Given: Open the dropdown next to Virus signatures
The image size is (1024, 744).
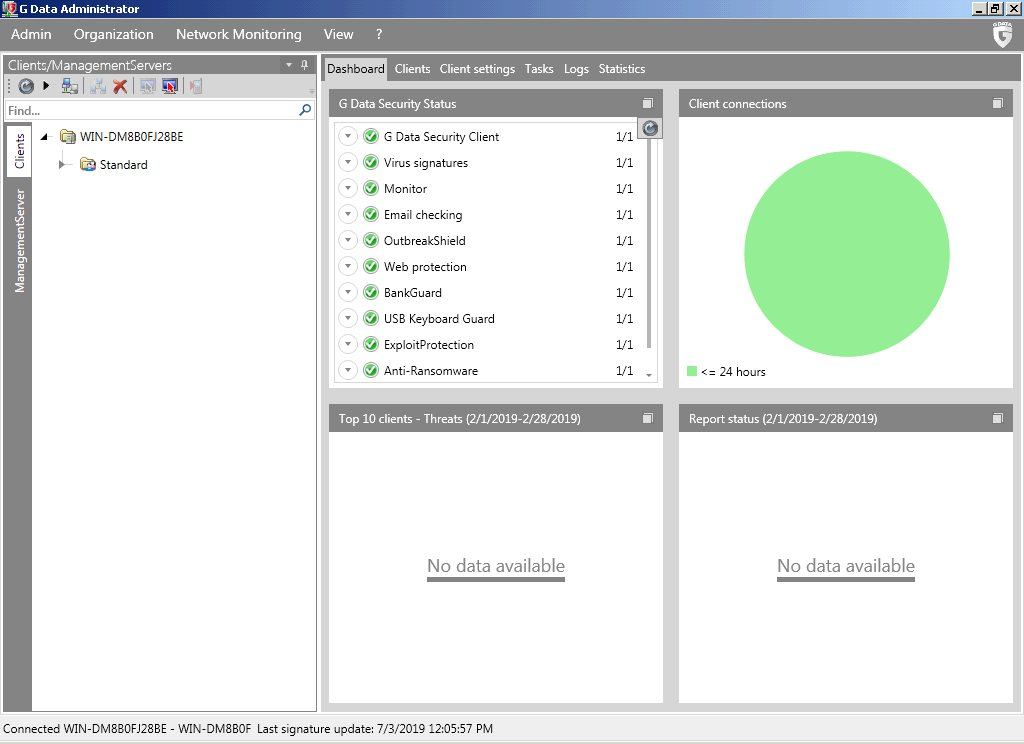Looking at the screenshot, I should [x=348, y=163].
